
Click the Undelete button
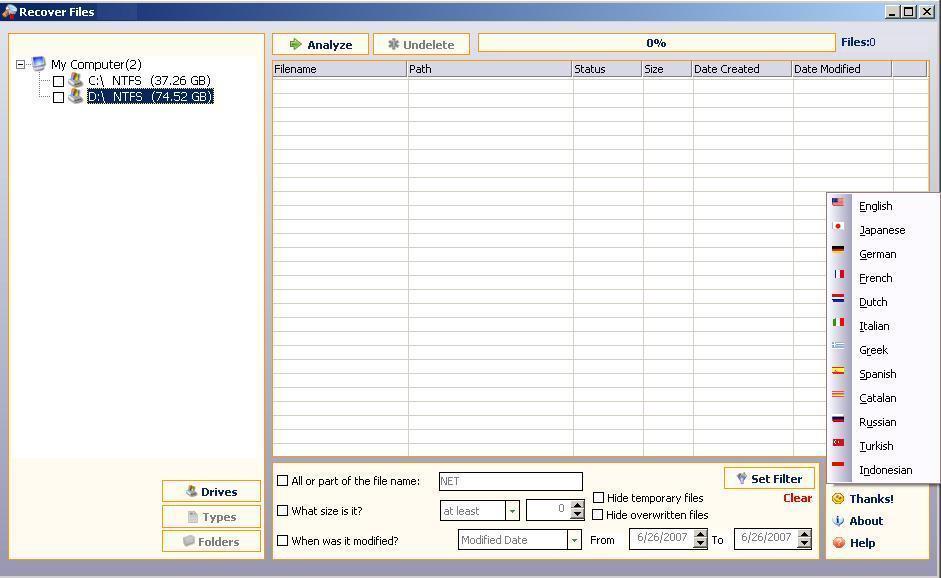[421, 43]
